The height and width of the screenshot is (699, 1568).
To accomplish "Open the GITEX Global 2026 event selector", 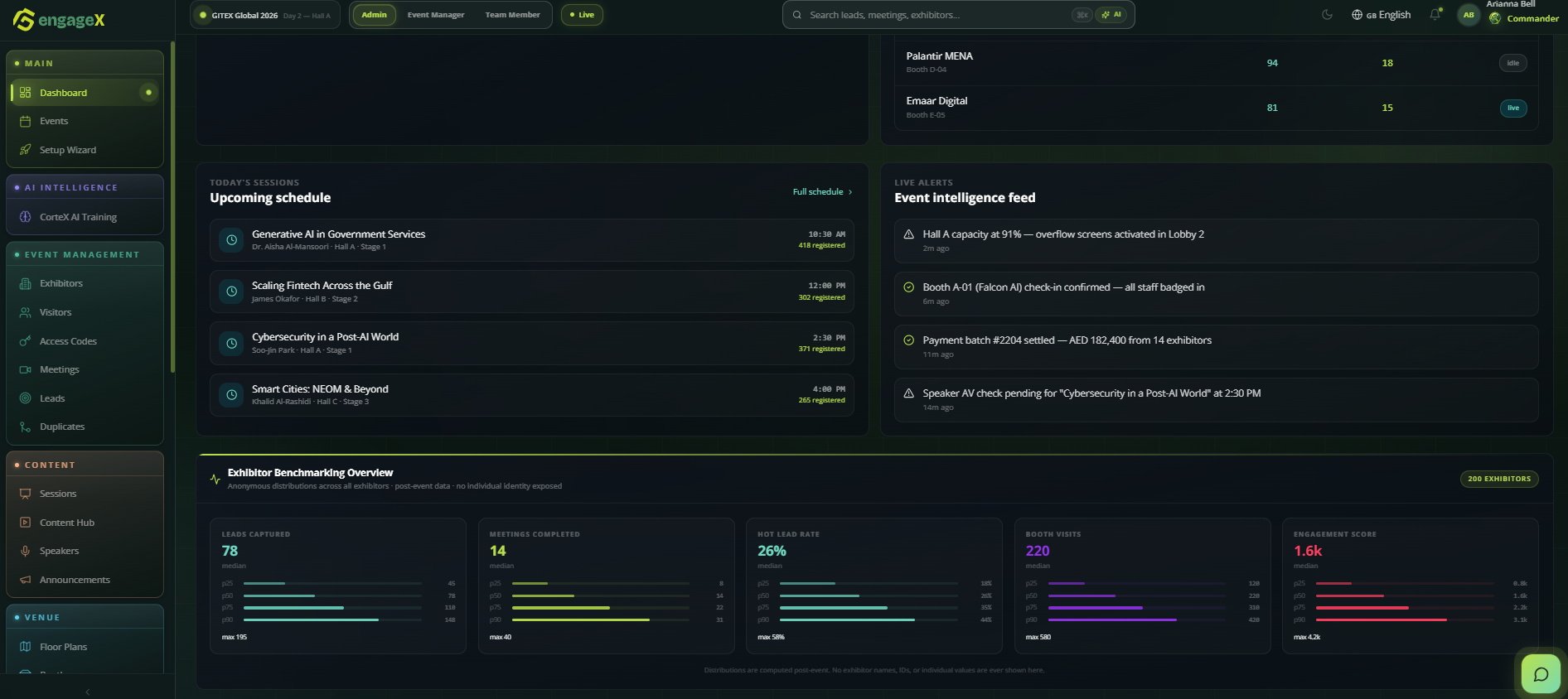I will click(x=265, y=15).
